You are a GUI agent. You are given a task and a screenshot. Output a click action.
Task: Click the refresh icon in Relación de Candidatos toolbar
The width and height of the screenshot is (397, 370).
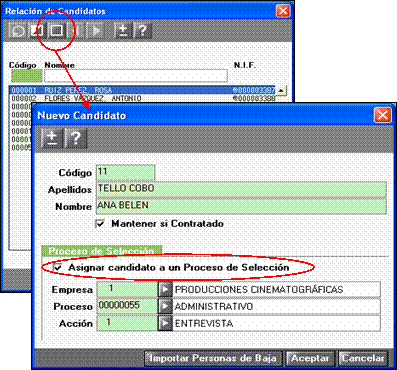pos(17,31)
